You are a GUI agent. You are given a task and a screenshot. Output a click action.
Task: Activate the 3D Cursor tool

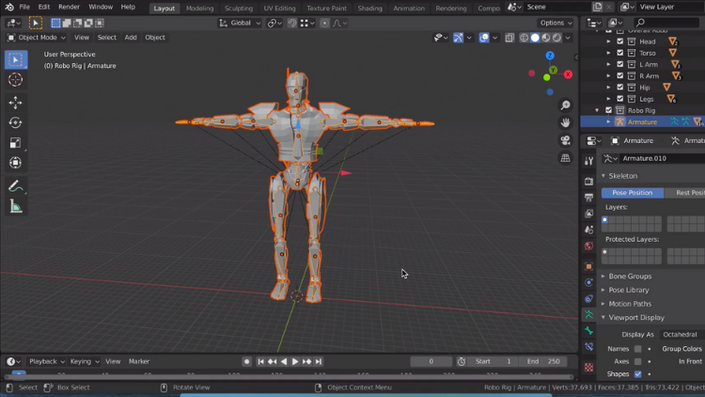tap(15, 80)
